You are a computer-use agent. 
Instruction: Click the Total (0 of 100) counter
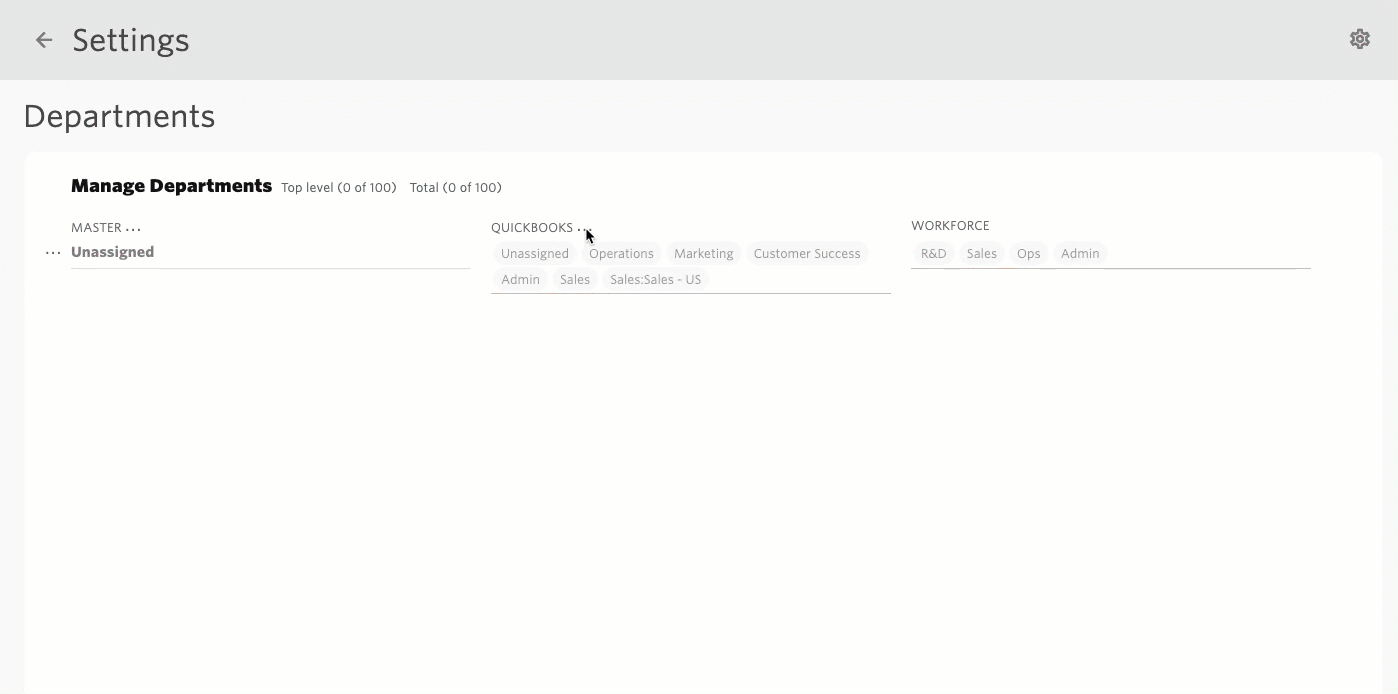[455, 188]
